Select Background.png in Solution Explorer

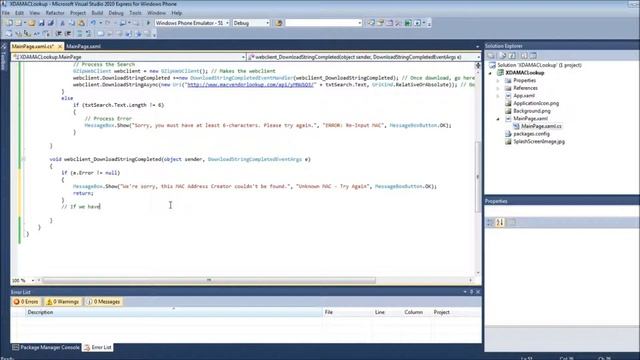tap(531, 111)
